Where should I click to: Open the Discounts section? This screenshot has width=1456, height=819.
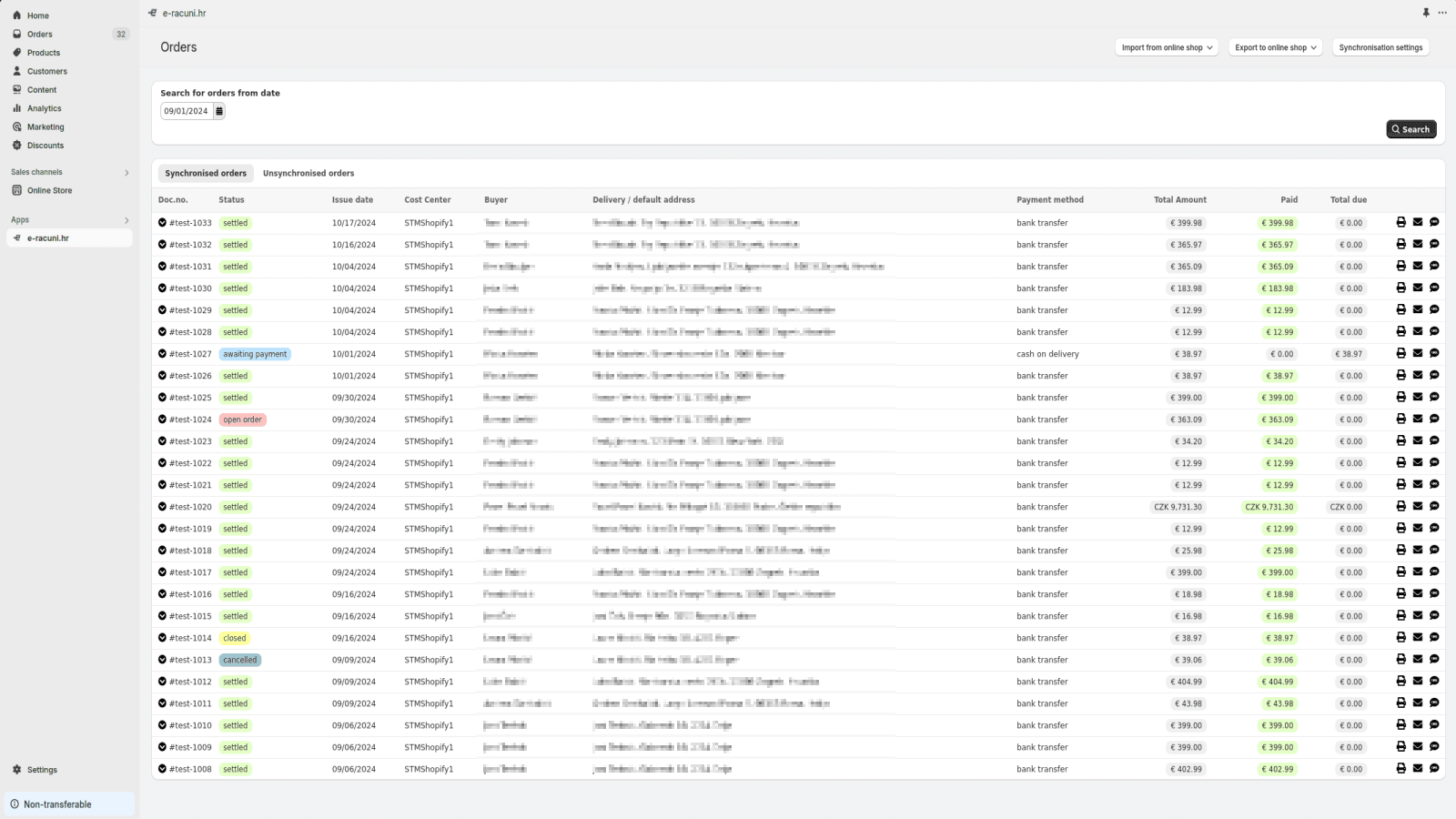click(x=44, y=146)
